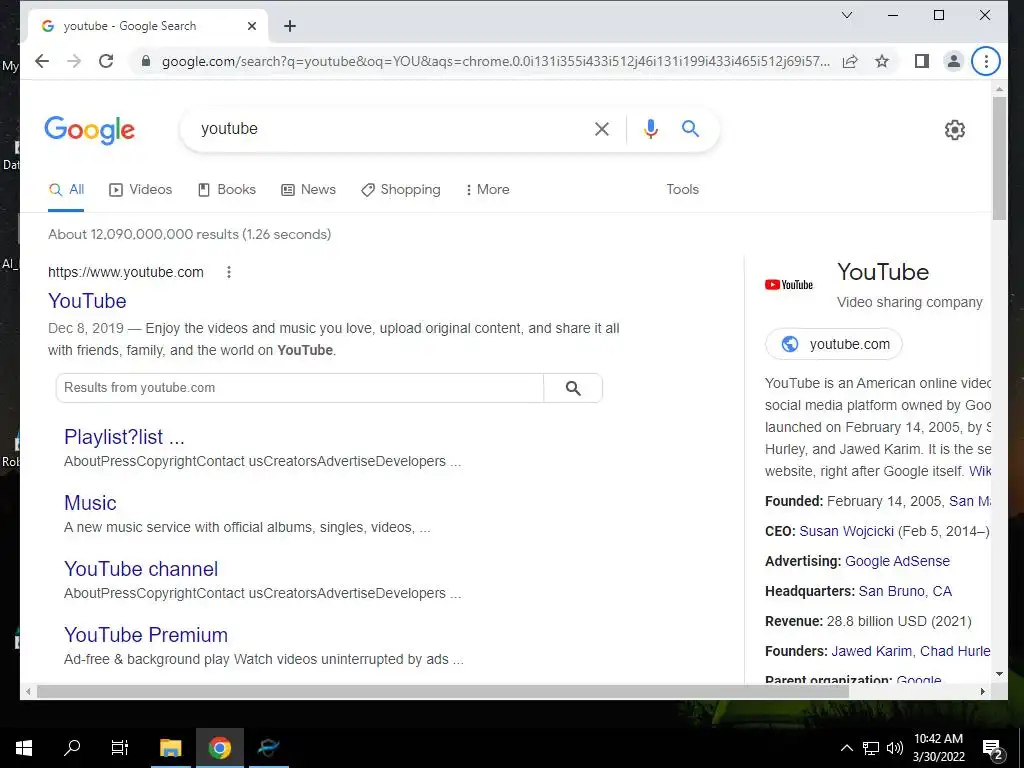The image size is (1024, 768).
Task: Click the youtube.com site search magnifier button
Action: (573, 388)
